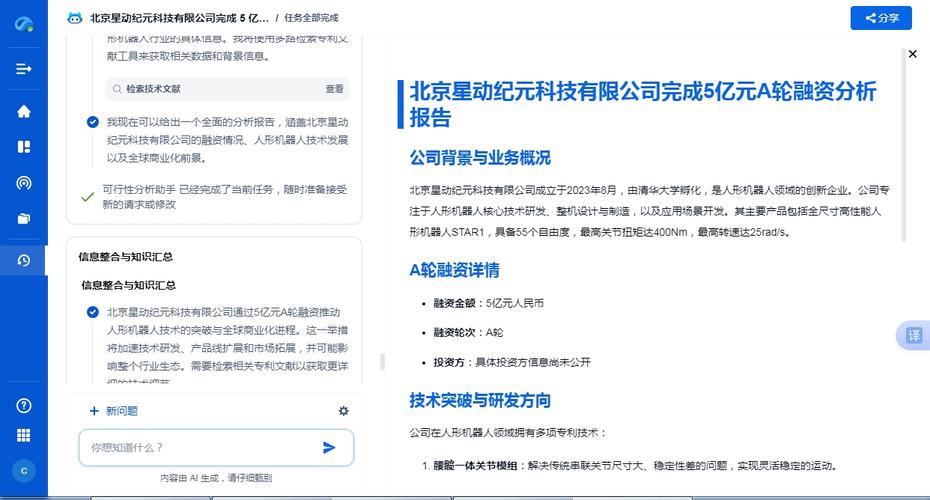Close the report panel with X
This screenshot has width=930, height=500.
point(912,54)
